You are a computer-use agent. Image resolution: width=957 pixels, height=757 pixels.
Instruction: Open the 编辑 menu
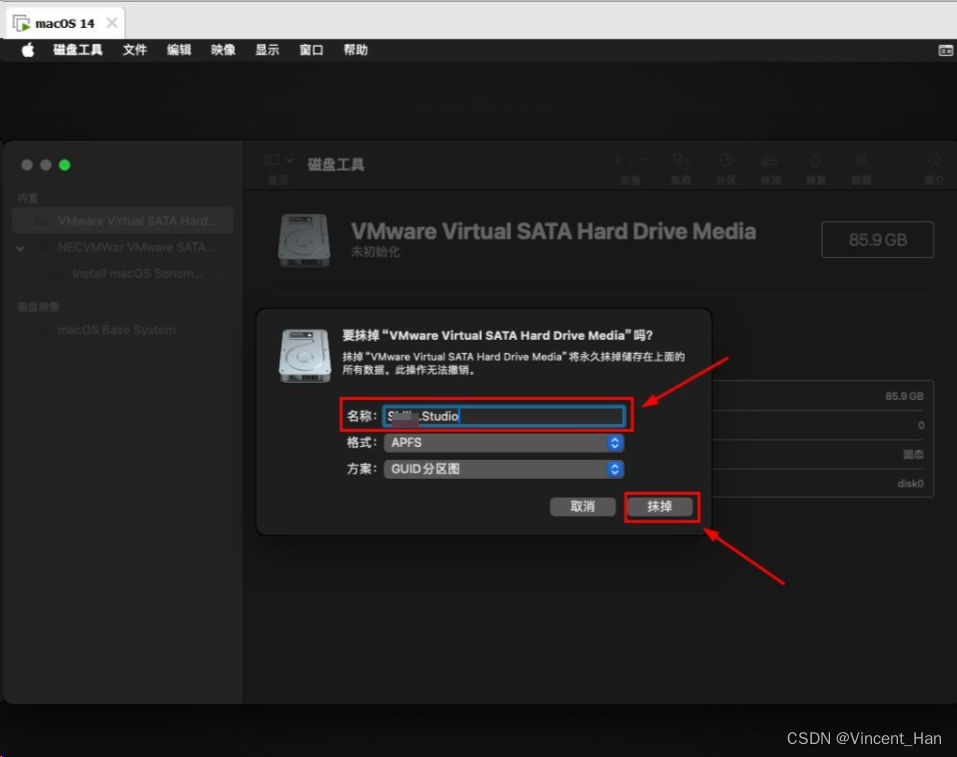[x=179, y=50]
